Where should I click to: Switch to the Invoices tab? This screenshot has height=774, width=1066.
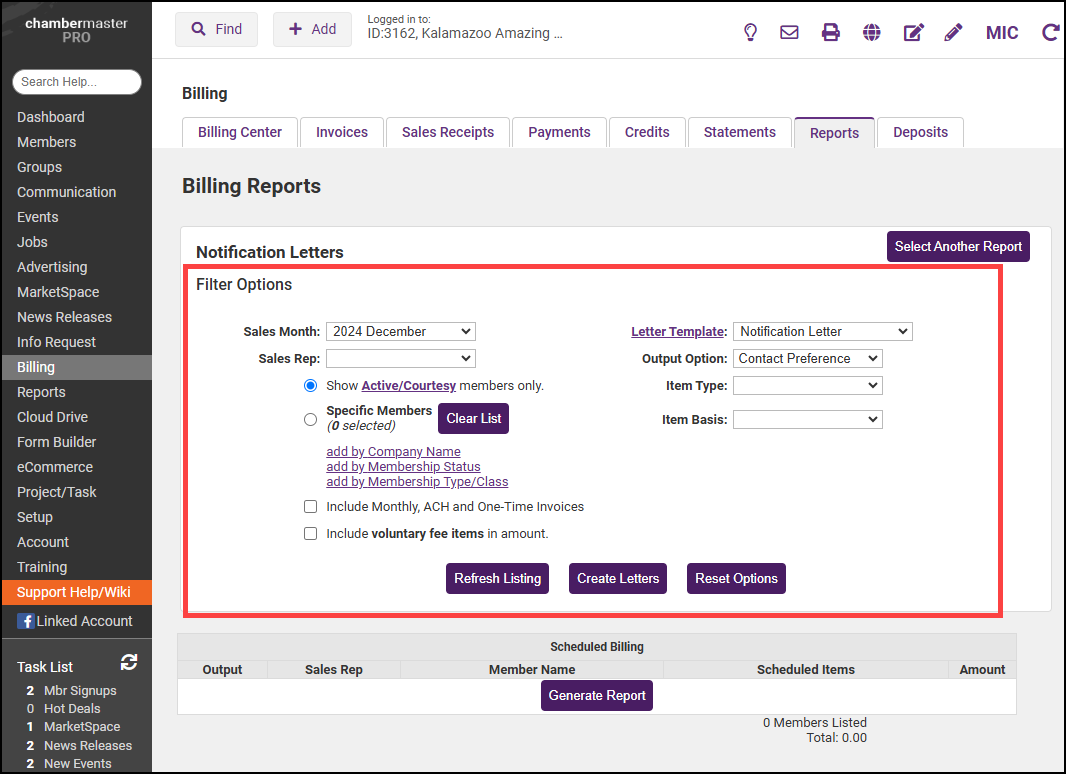[342, 133]
